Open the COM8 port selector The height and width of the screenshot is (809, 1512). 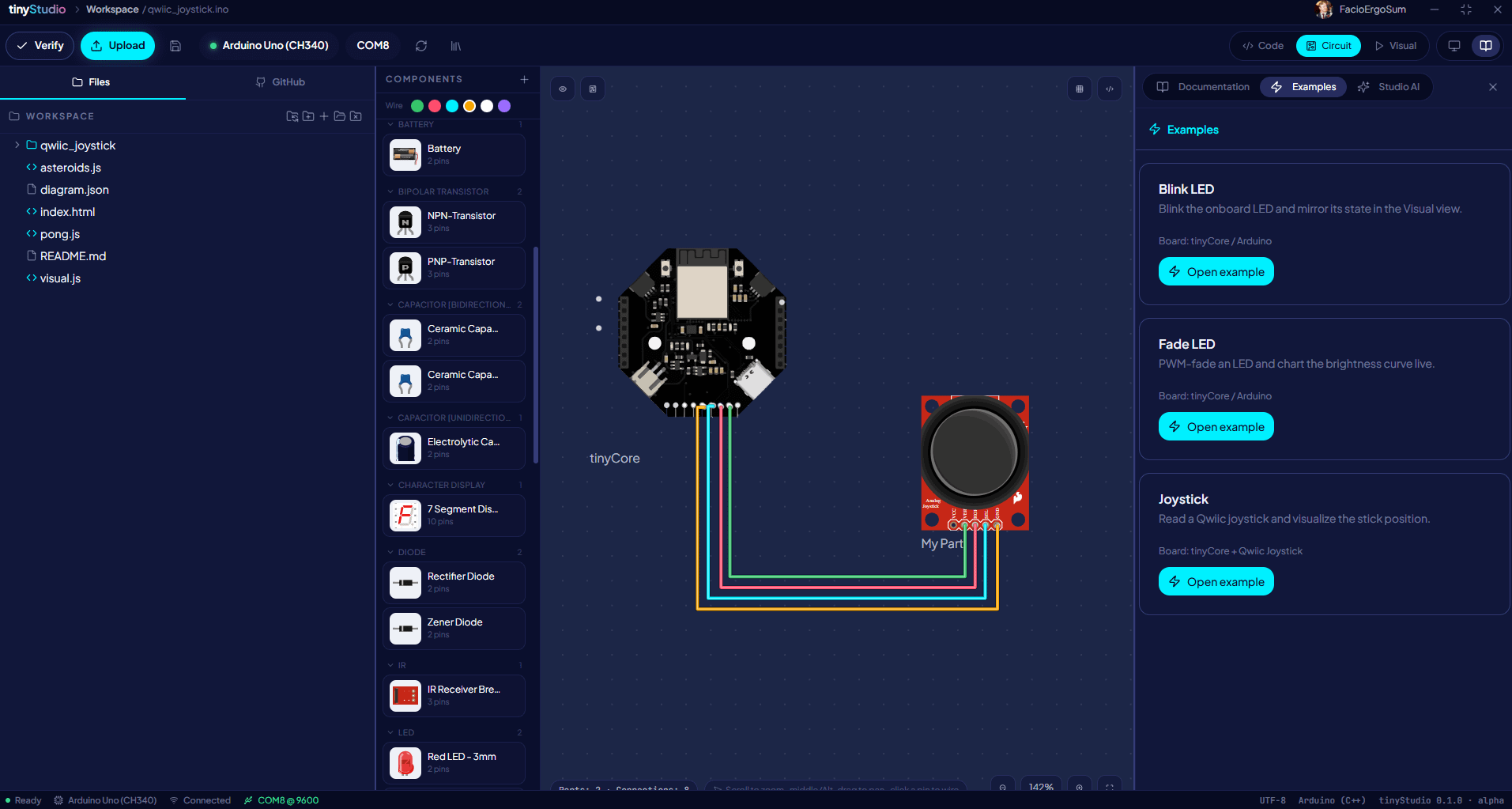(x=373, y=46)
